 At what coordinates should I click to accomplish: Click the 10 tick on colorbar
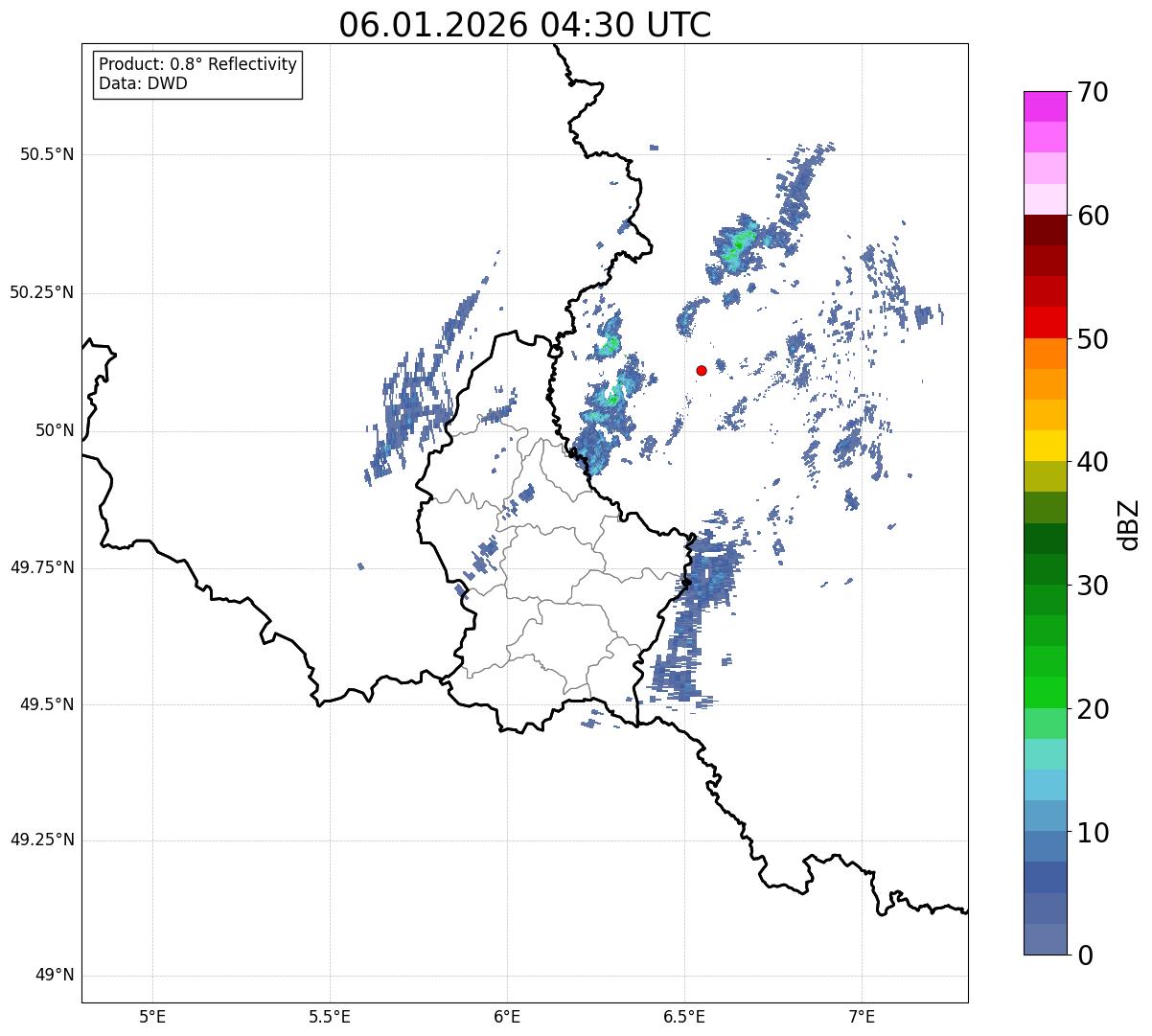coord(1093,832)
